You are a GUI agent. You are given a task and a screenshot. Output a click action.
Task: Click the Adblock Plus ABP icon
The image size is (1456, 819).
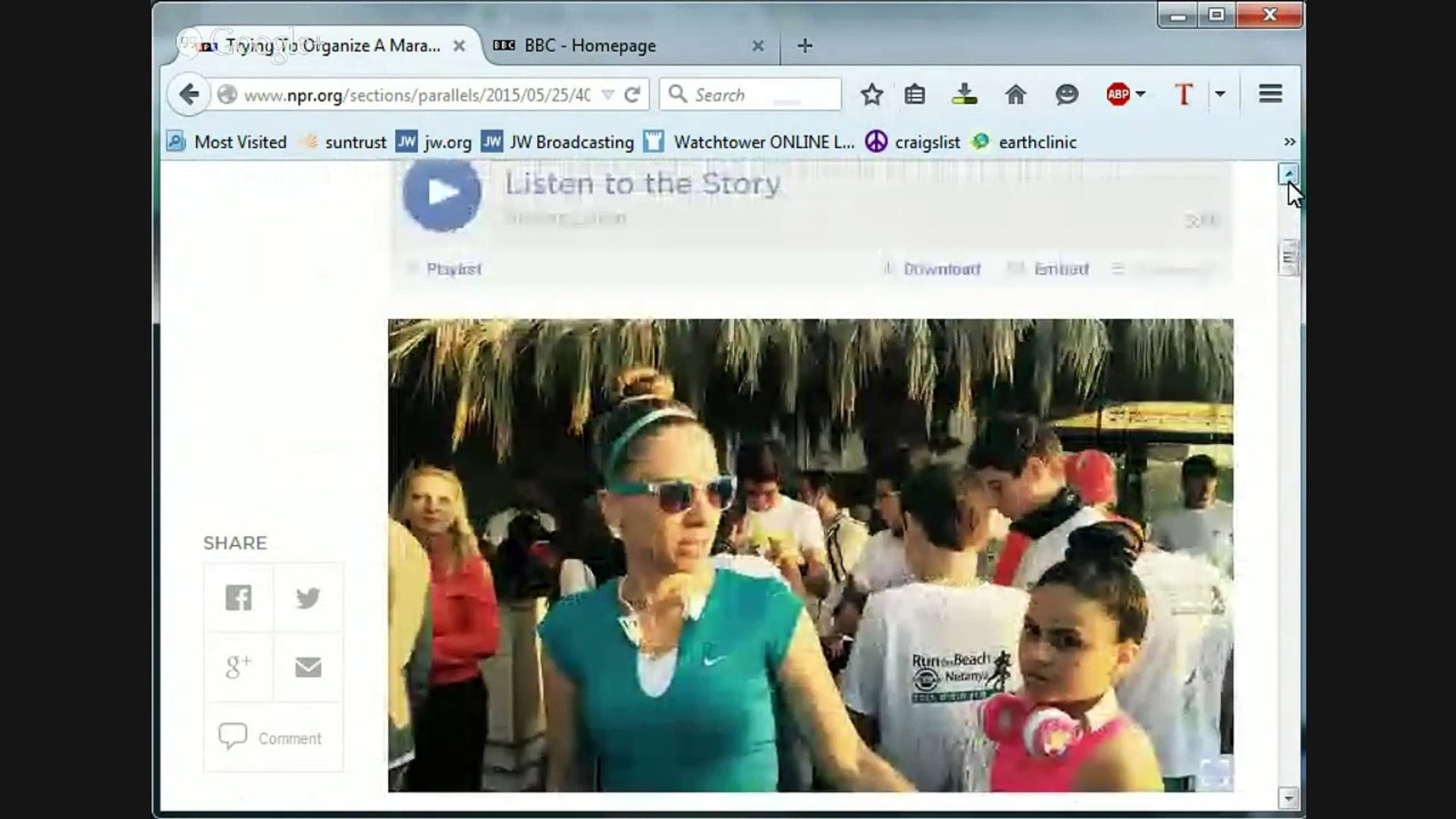click(x=1118, y=95)
